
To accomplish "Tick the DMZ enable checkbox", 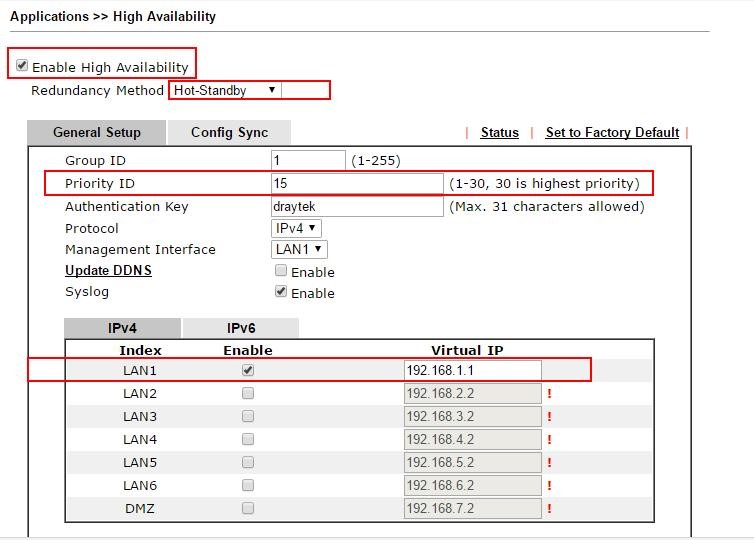I will (x=248, y=508).
